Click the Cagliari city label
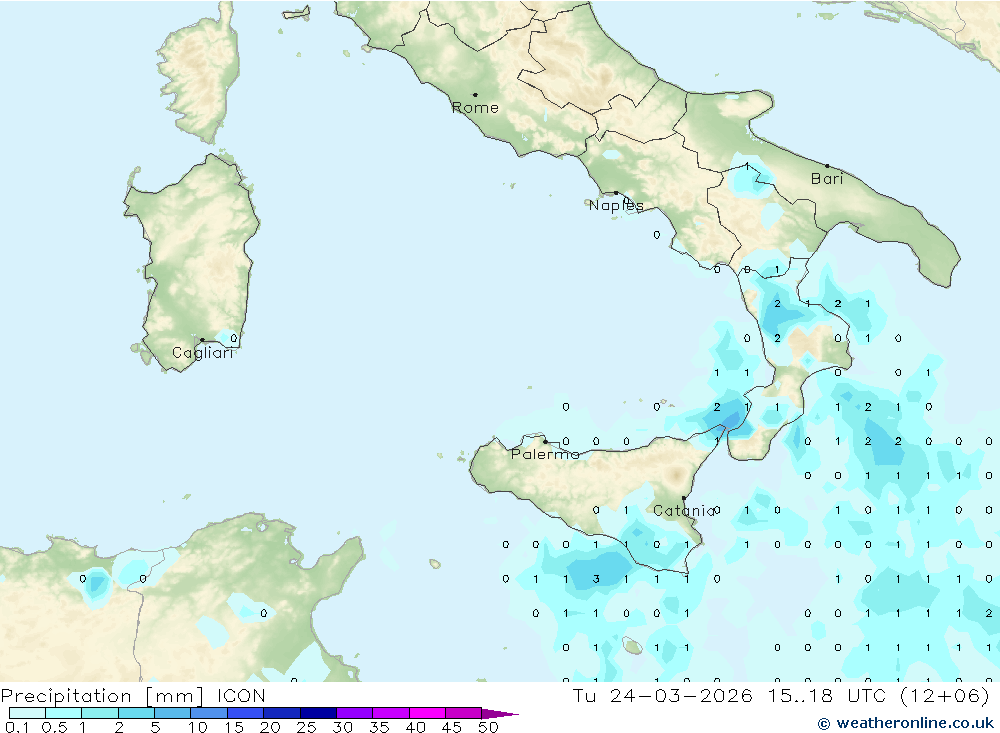The image size is (1000, 733). [203, 353]
